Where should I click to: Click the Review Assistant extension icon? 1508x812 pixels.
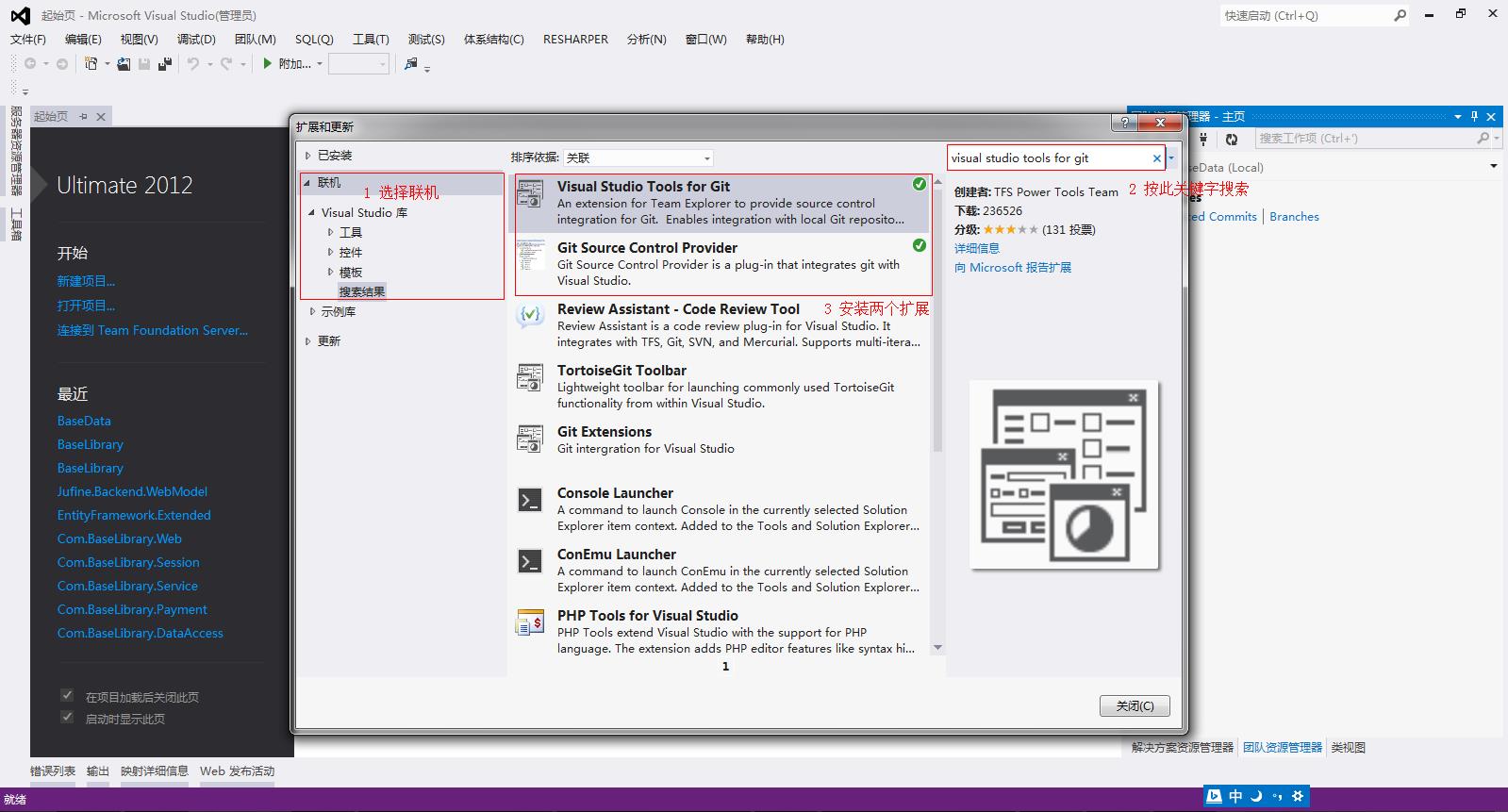(x=530, y=316)
